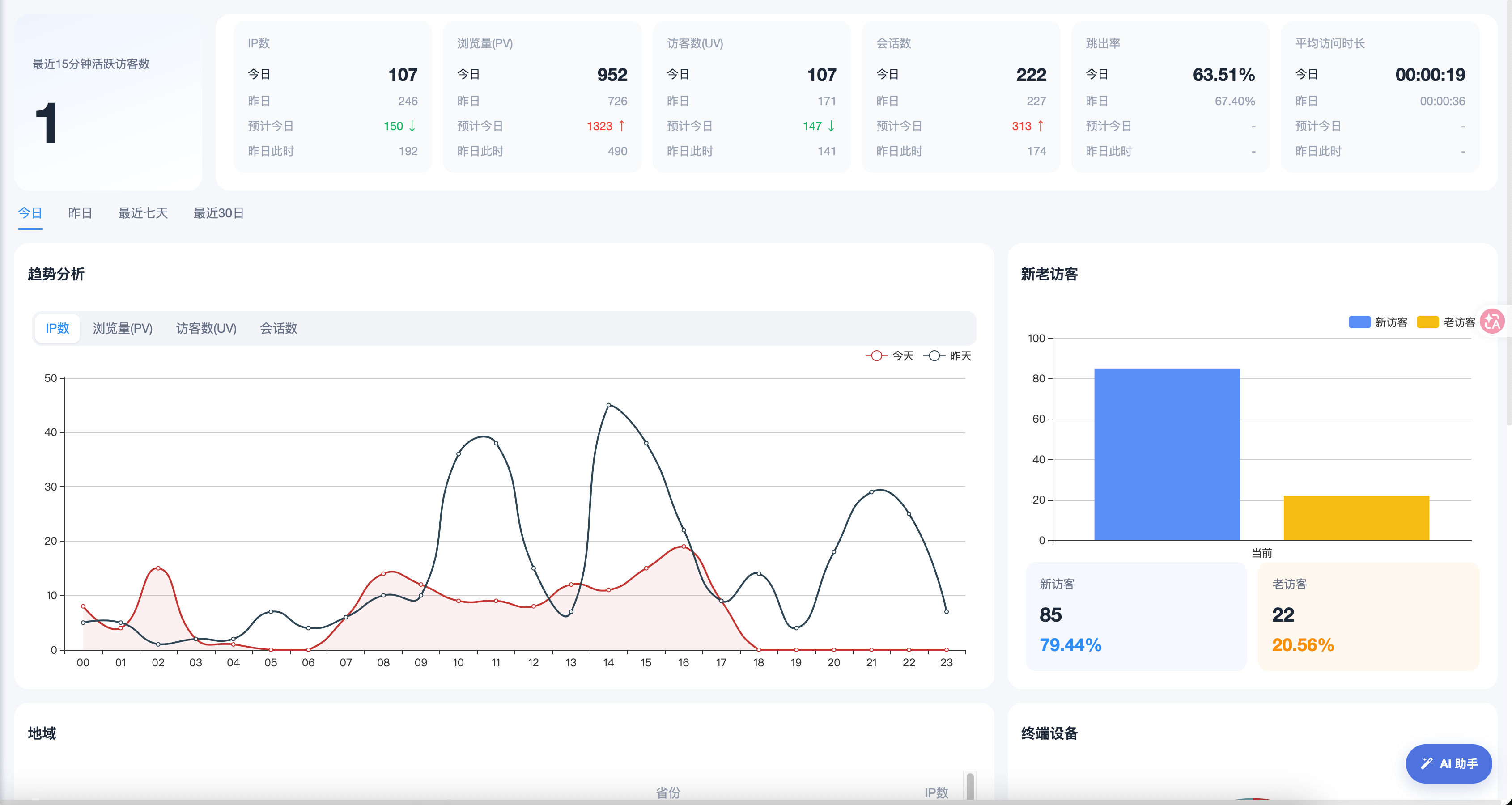Toggle the 昨天 series in trend legend
The height and width of the screenshot is (805, 1512).
pos(947,356)
